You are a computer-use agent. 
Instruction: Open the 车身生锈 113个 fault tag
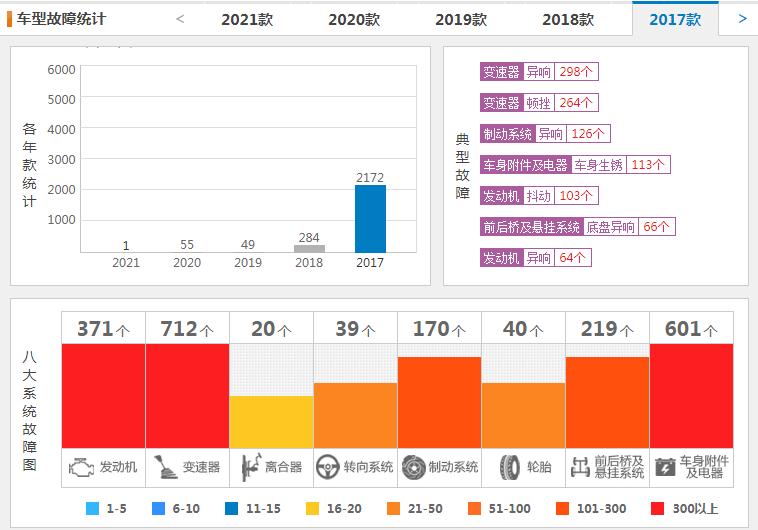pyautogui.click(x=575, y=165)
